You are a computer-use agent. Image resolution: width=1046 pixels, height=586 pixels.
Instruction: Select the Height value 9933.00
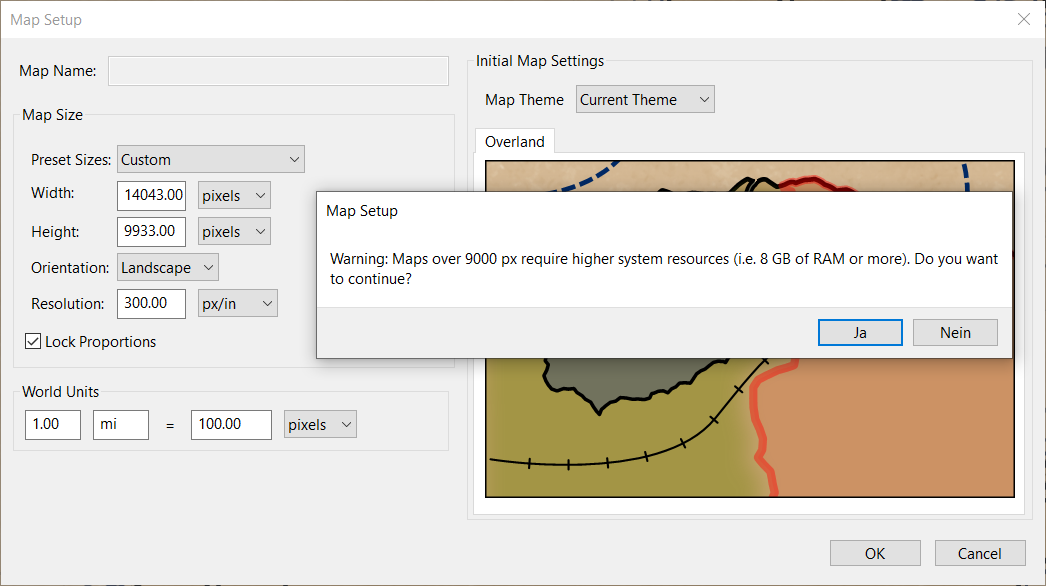point(151,231)
